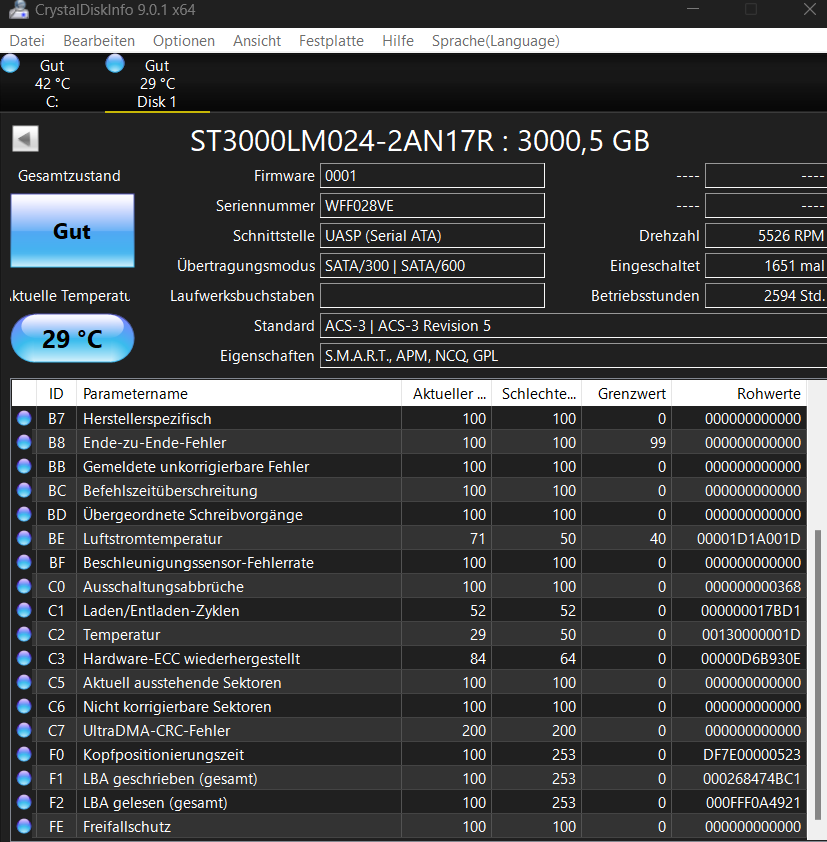
Task: Click the Grenzwert column header
Action: click(x=627, y=394)
